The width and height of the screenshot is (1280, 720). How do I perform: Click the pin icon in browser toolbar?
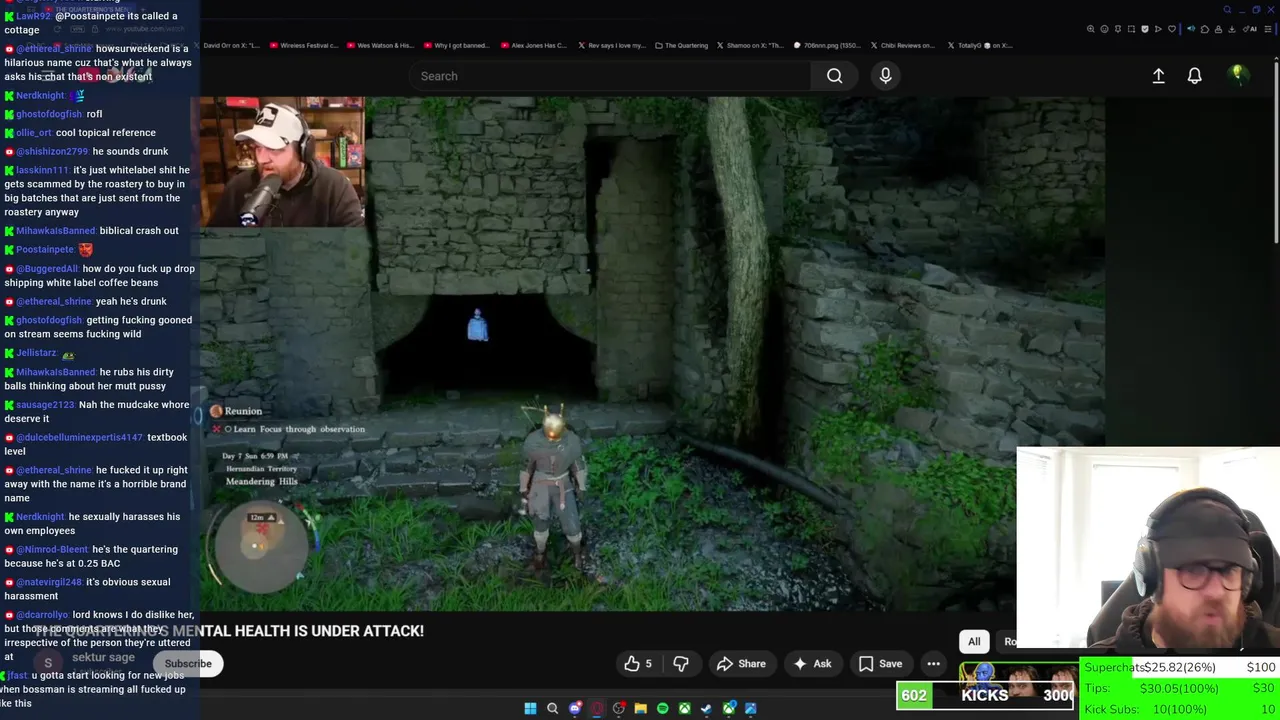point(1118,29)
